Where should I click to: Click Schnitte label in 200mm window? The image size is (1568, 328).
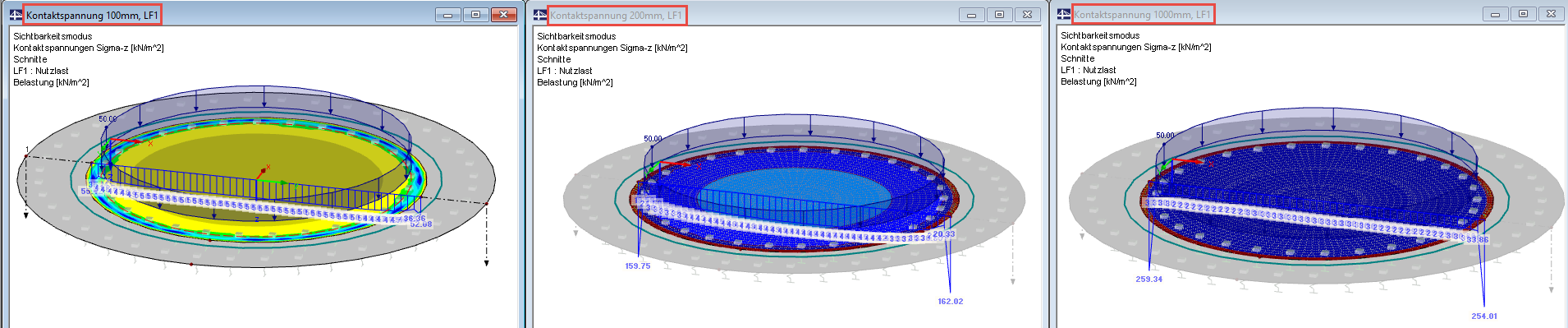[554, 59]
